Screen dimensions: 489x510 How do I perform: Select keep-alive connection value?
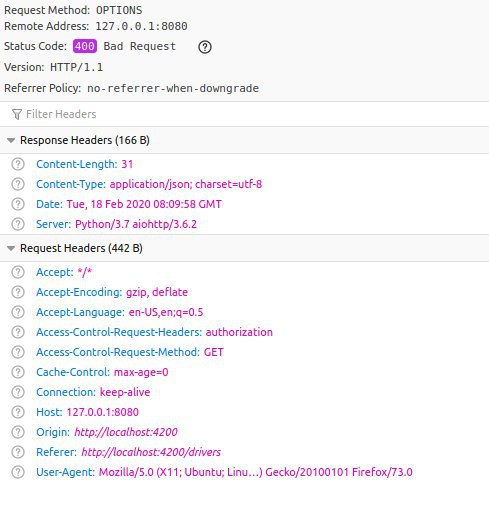click(x=125, y=392)
